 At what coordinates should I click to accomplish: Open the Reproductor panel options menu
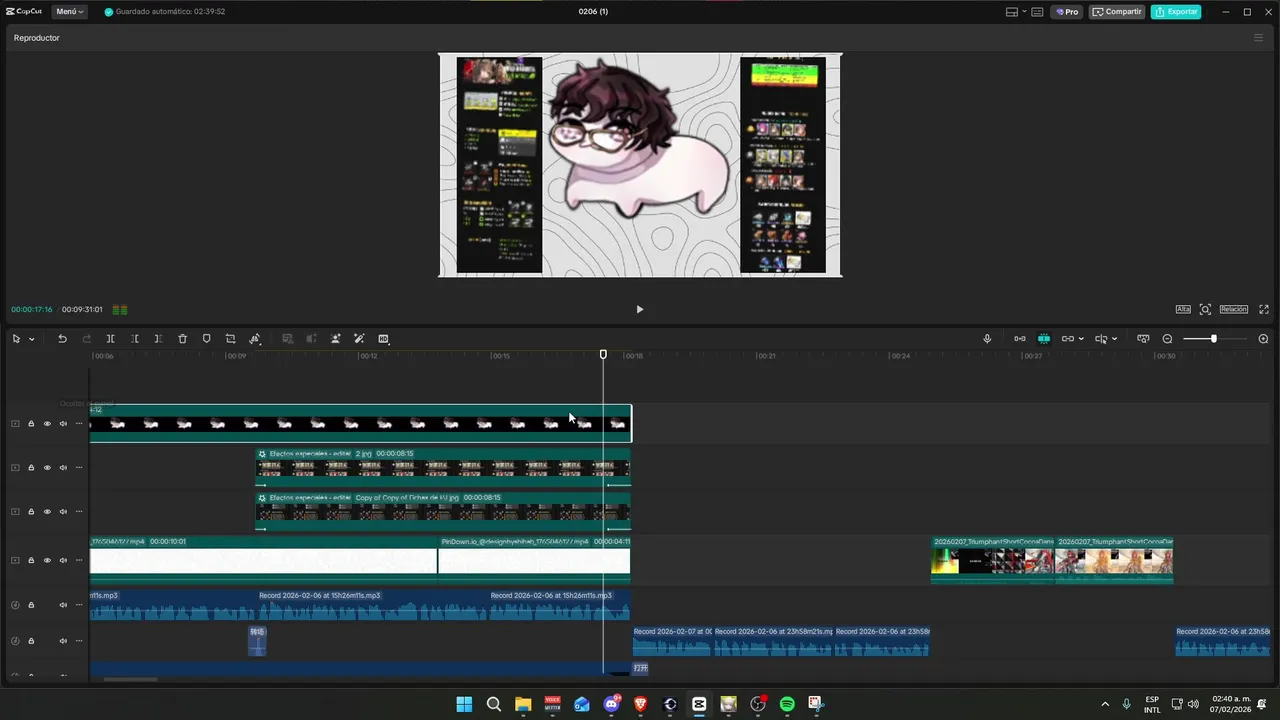[x=1258, y=38]
